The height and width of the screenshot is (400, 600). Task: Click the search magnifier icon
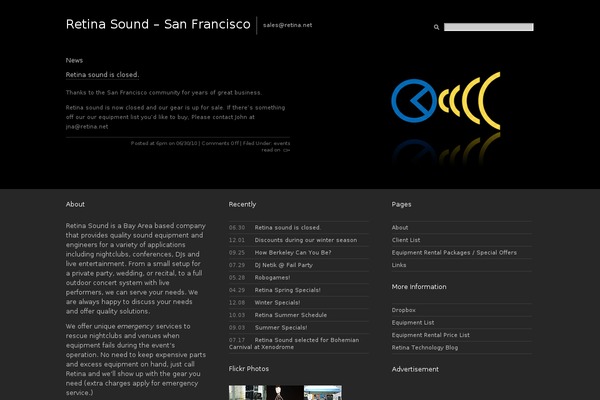pyautogui.click(x=436, y=27)
